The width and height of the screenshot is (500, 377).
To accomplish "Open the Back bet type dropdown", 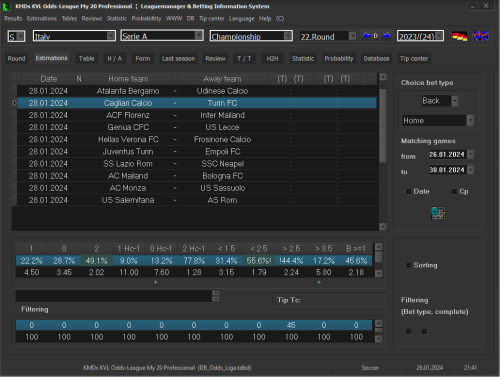I will [455, 101].
